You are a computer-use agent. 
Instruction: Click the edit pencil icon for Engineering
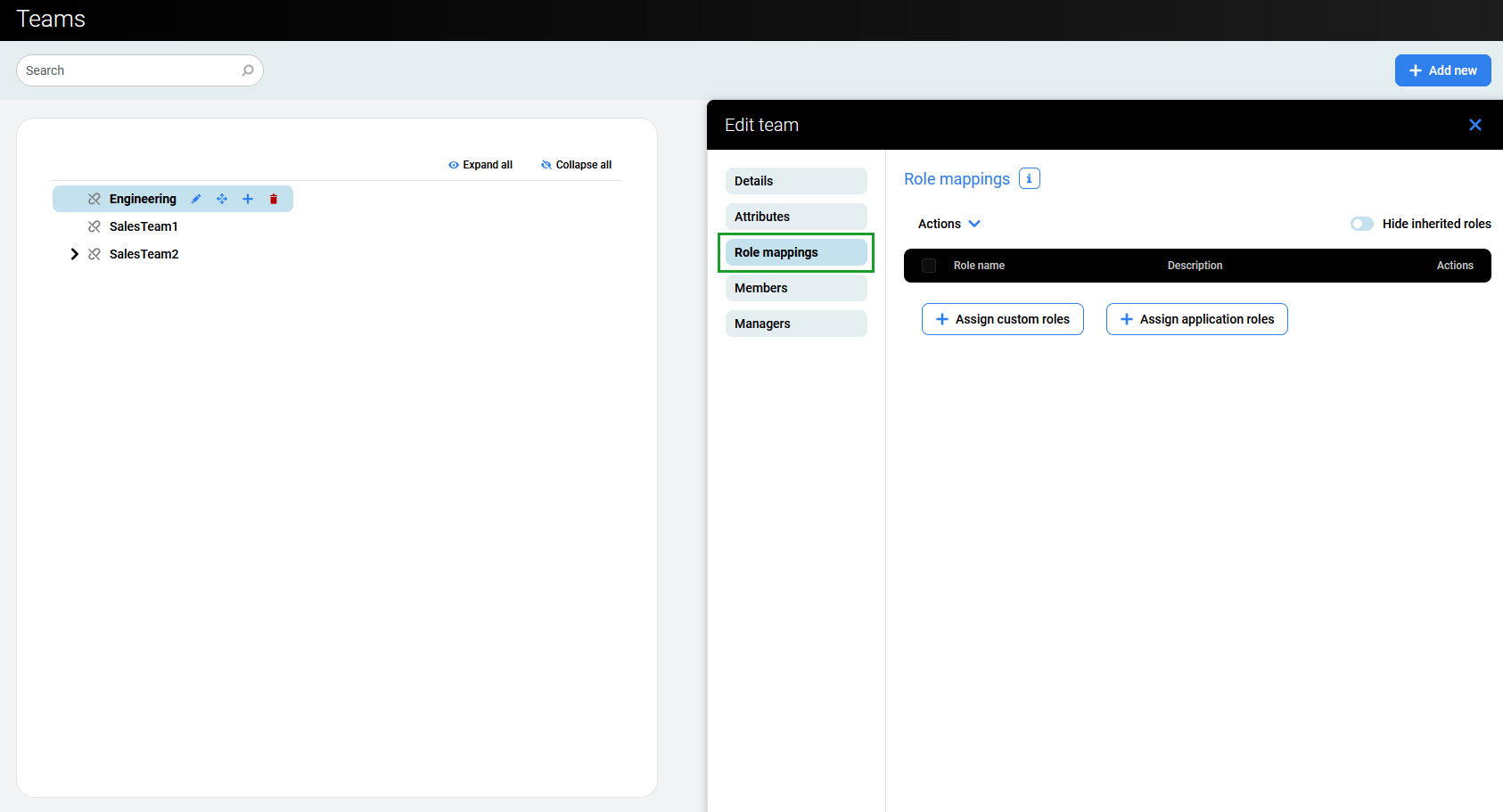[196, 199]
